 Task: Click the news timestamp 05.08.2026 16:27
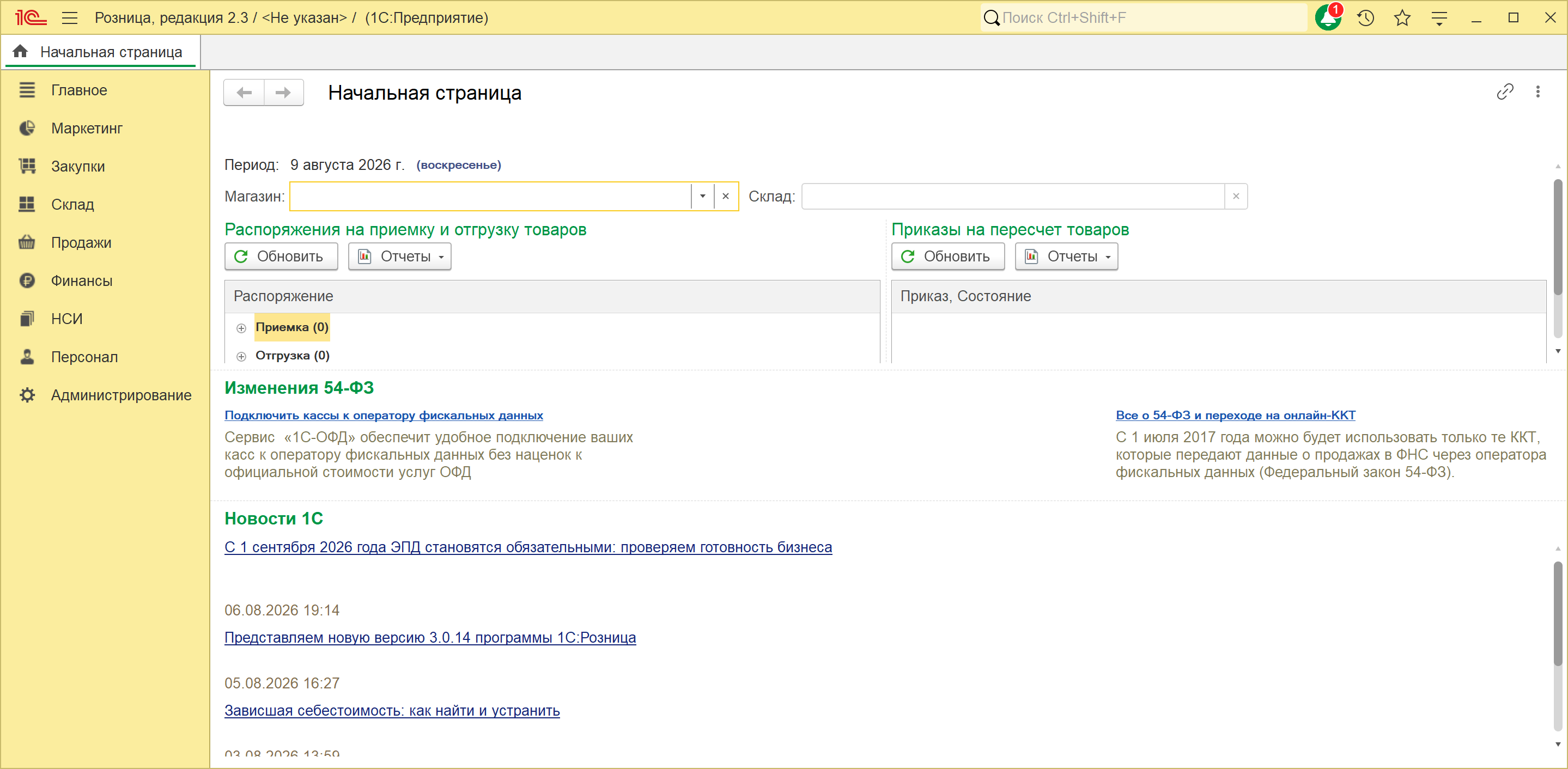pyautogui.click(x=282, y=683)
